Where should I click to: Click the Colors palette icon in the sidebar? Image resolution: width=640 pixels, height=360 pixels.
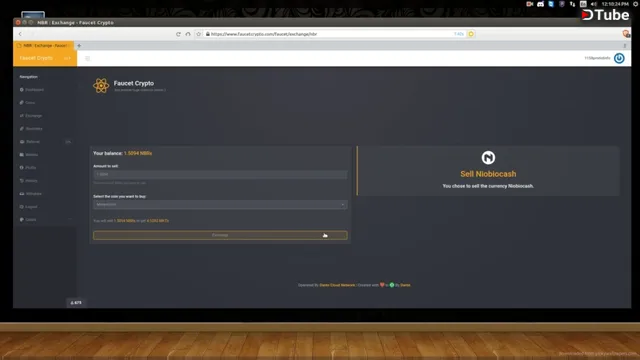point(22,220)
